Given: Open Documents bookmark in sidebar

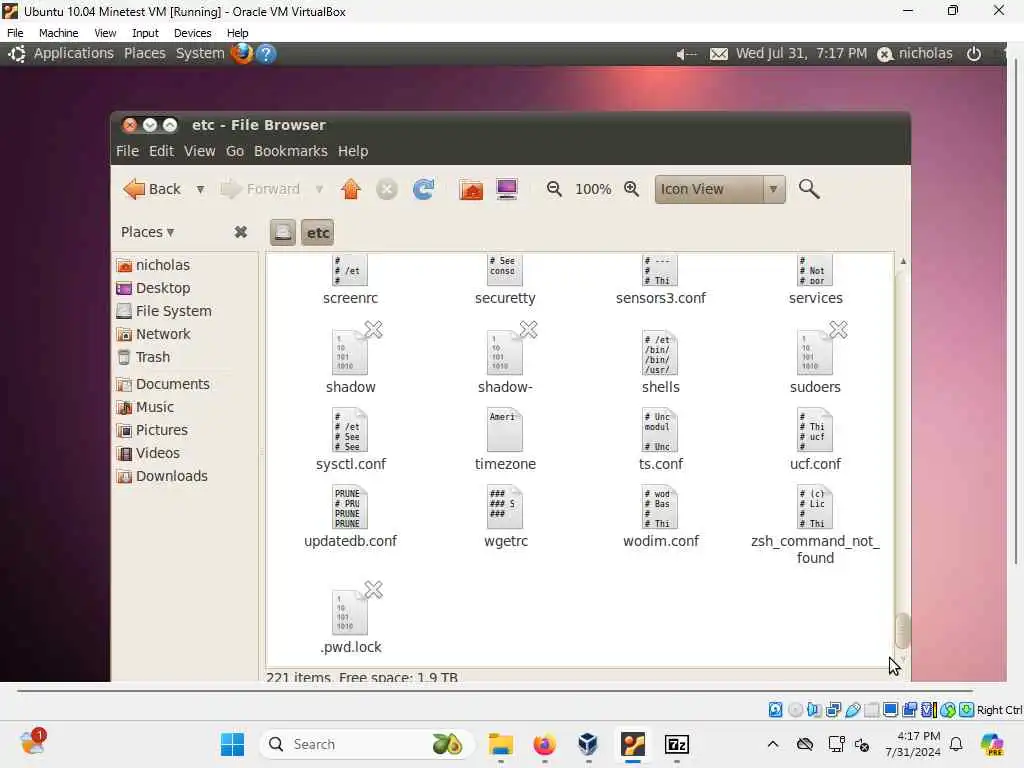Looking at the screenshot, I should (163, 384).
